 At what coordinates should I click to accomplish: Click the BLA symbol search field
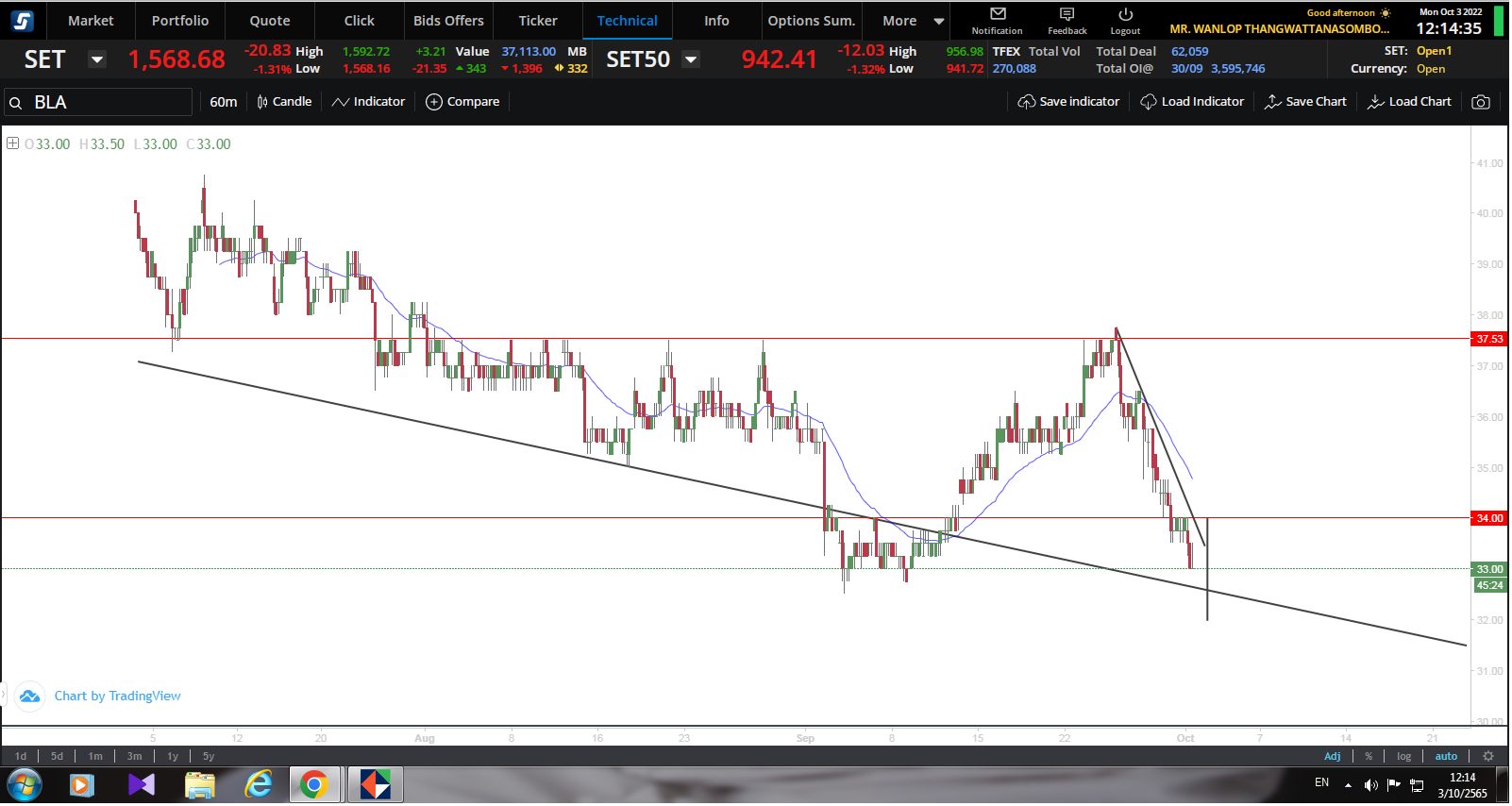click(x=98, y=102)
